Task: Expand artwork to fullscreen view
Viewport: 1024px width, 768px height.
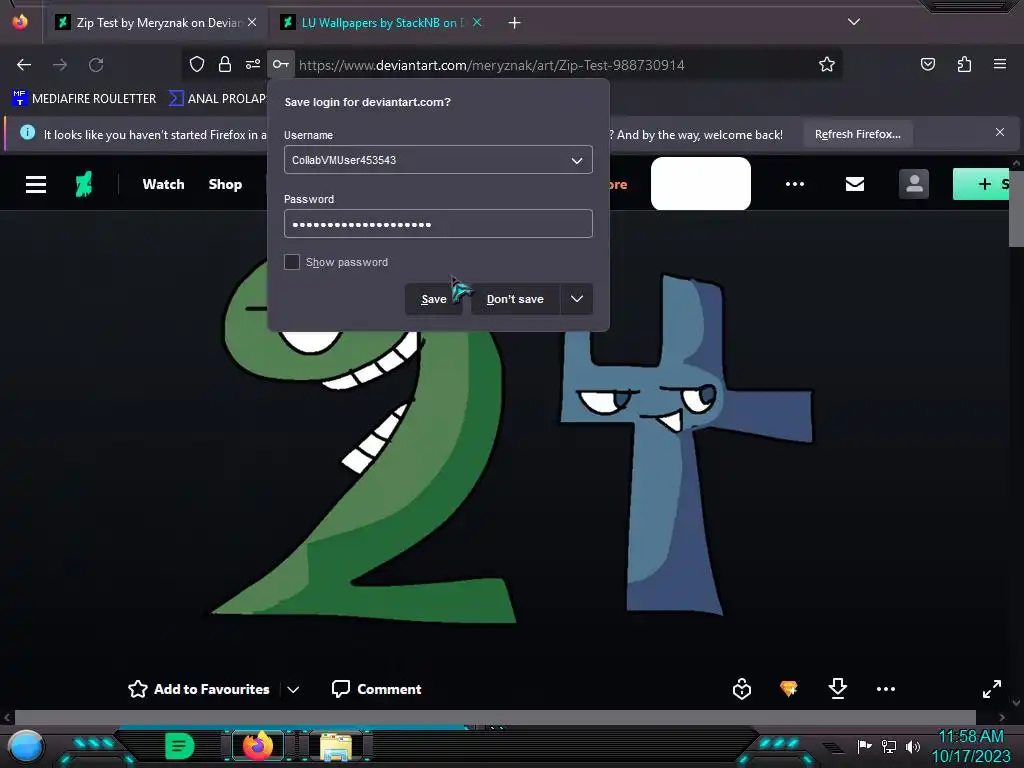Action: (991, 689)
